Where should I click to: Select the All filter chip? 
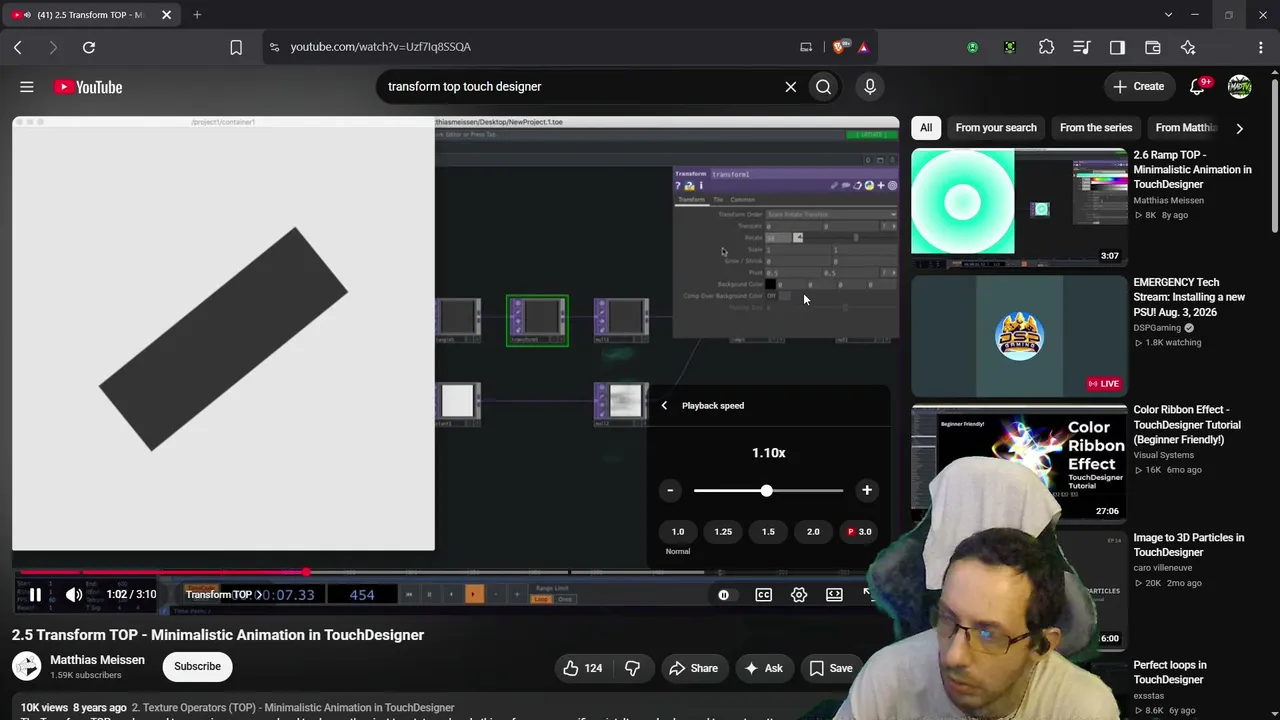(926, 128)
